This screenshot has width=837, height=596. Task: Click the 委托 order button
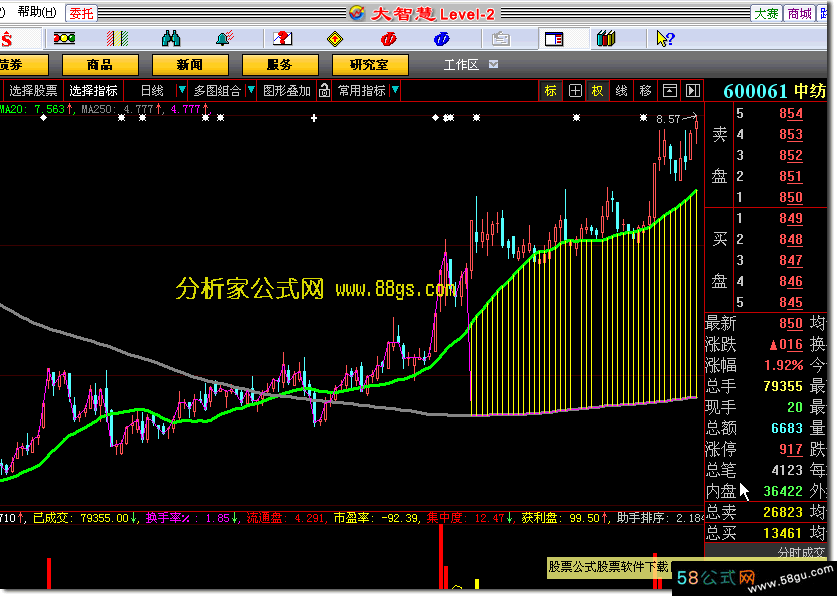click(x=81, y=13)
